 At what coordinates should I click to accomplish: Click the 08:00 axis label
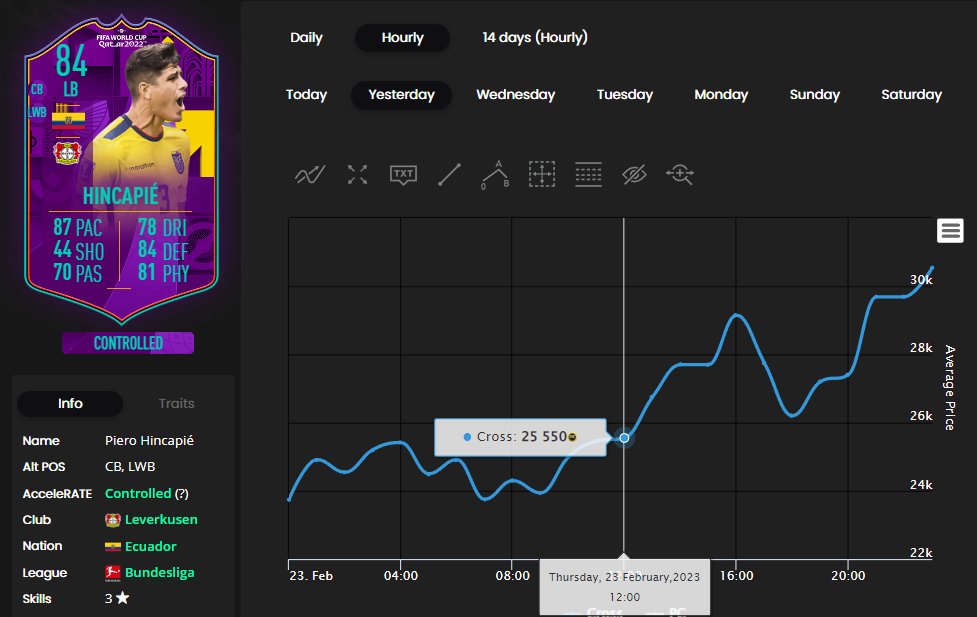(512, 576)
